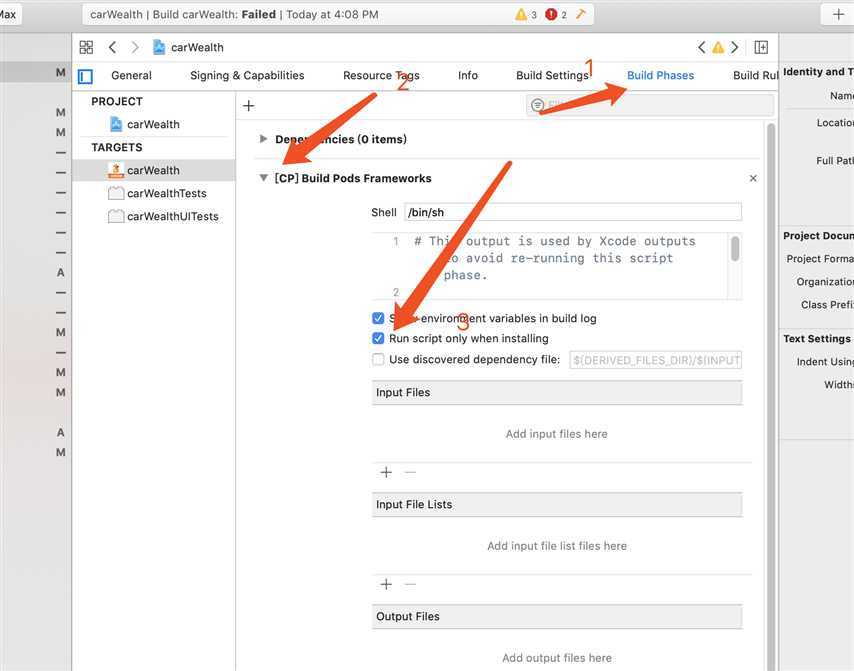This screenshot has height=671, width=854.
Task: Click the carWealth name in the breadcrumb bar
Action: [197, 47]
